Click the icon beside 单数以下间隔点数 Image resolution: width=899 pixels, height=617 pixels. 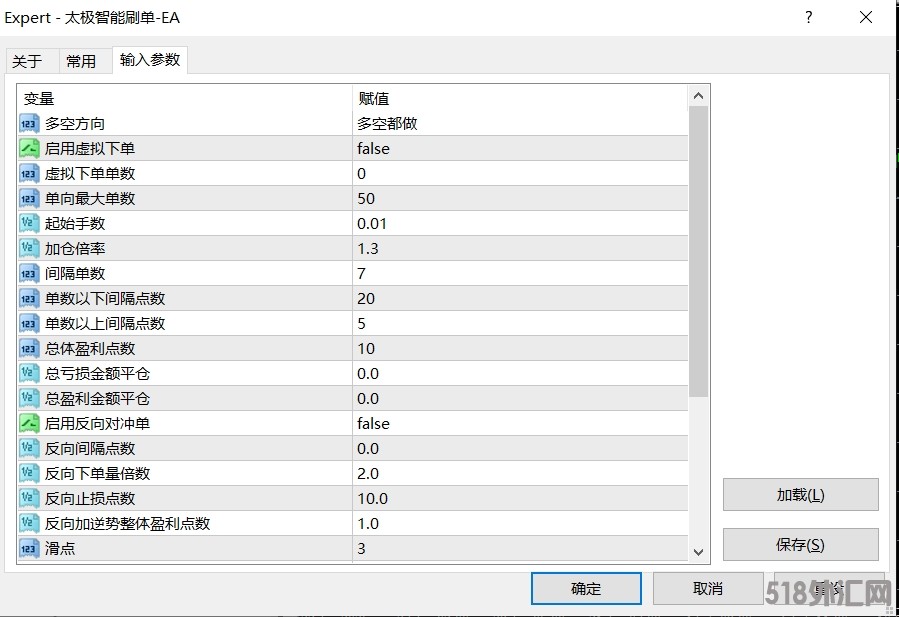(29, 299)
